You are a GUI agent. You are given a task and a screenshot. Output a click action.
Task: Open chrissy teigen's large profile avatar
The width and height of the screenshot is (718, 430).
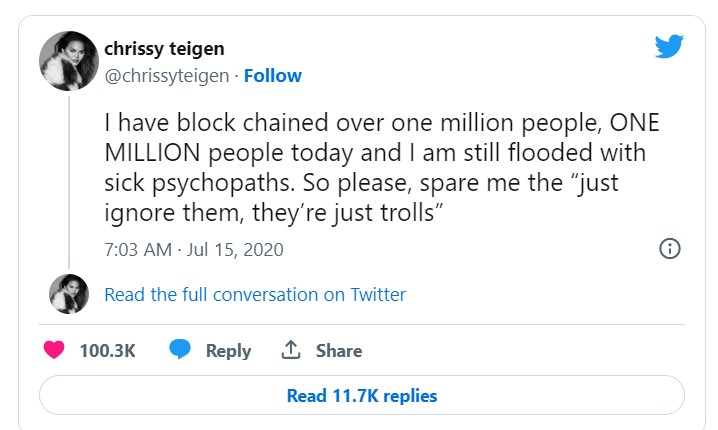click(68, 61)
